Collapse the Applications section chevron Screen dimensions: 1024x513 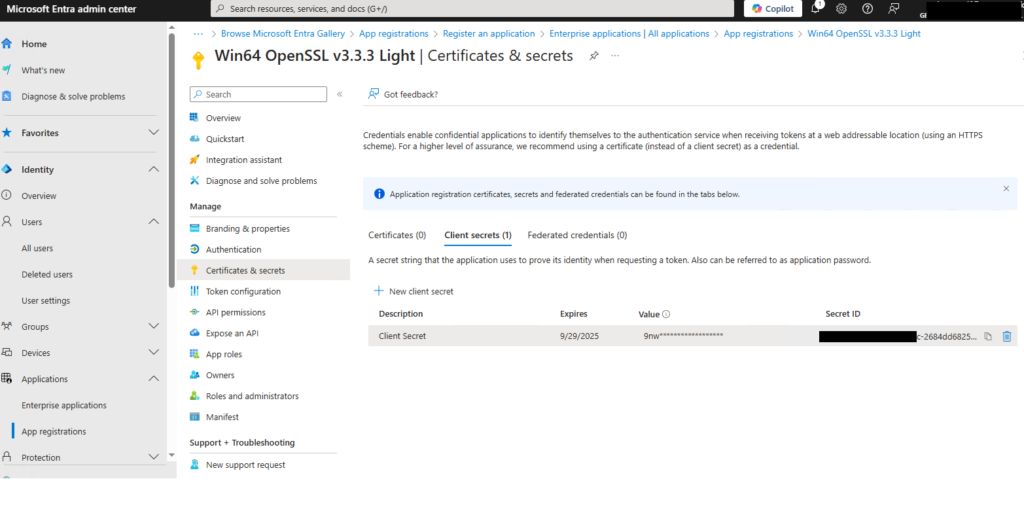pos(153,379)
